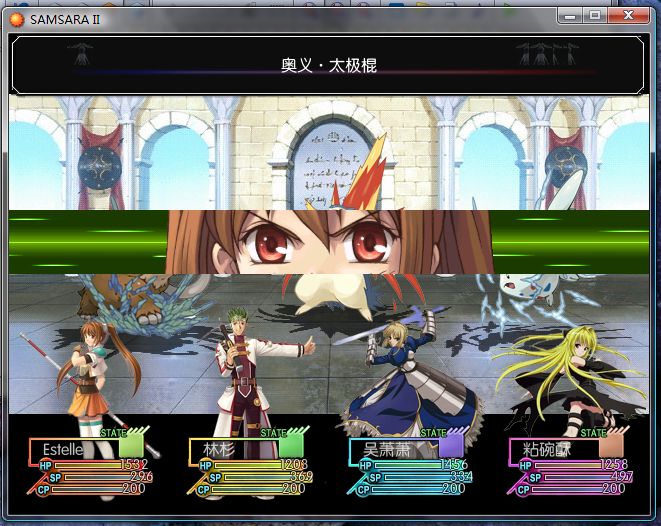Click Estelle's HP bar

tap(99, 465)
